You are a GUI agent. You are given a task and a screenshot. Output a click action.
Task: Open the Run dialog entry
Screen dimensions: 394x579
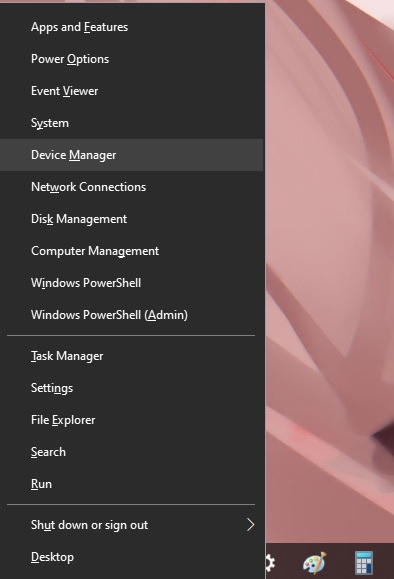pyautogui.click(x=132, y=484)
